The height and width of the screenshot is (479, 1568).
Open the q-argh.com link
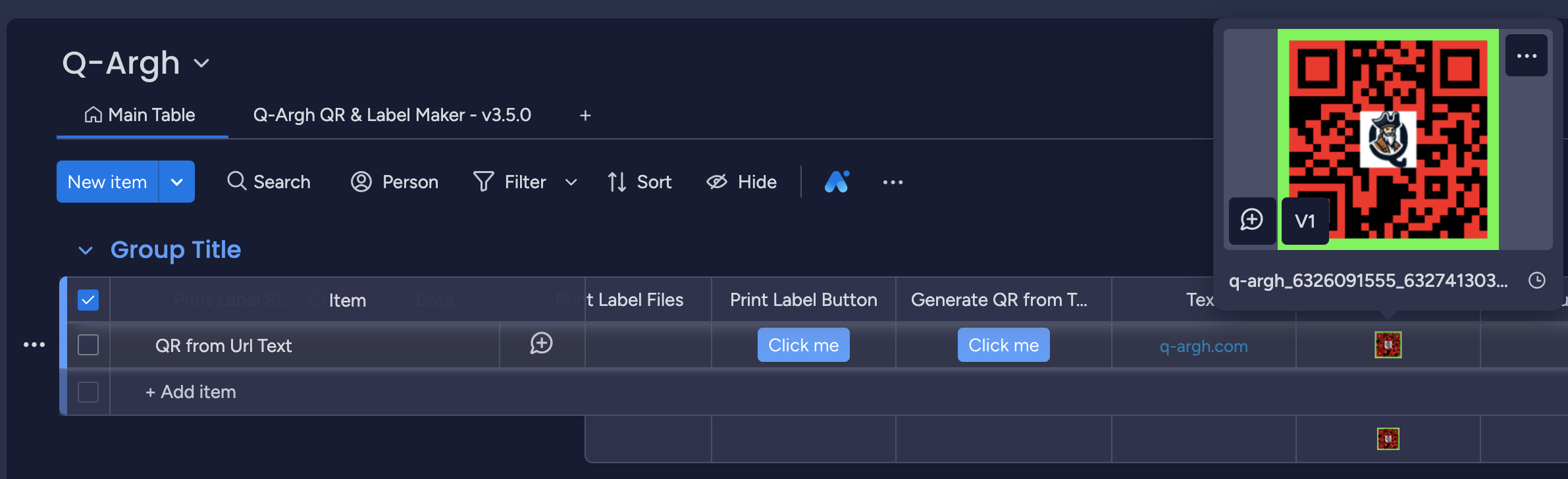tap(1203, 346)
